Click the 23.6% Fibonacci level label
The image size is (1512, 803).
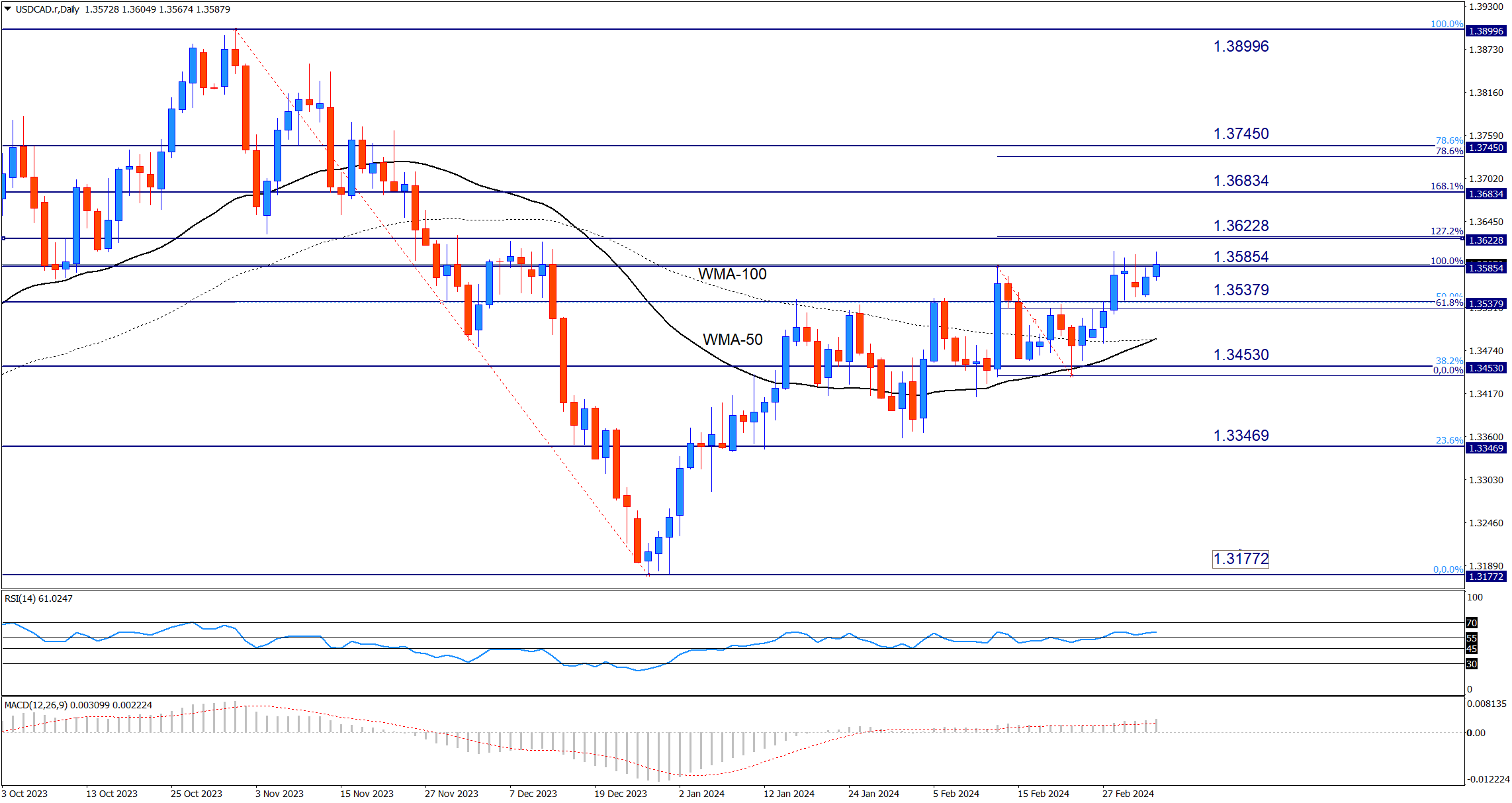(x=1449, y=440)
